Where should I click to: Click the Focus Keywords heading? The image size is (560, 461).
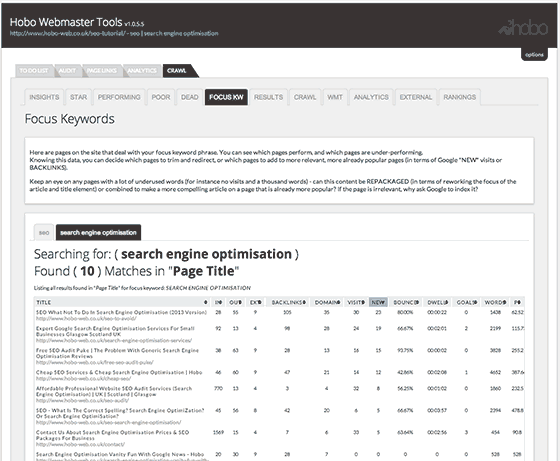pyautogui.click(x=70, y=119)
